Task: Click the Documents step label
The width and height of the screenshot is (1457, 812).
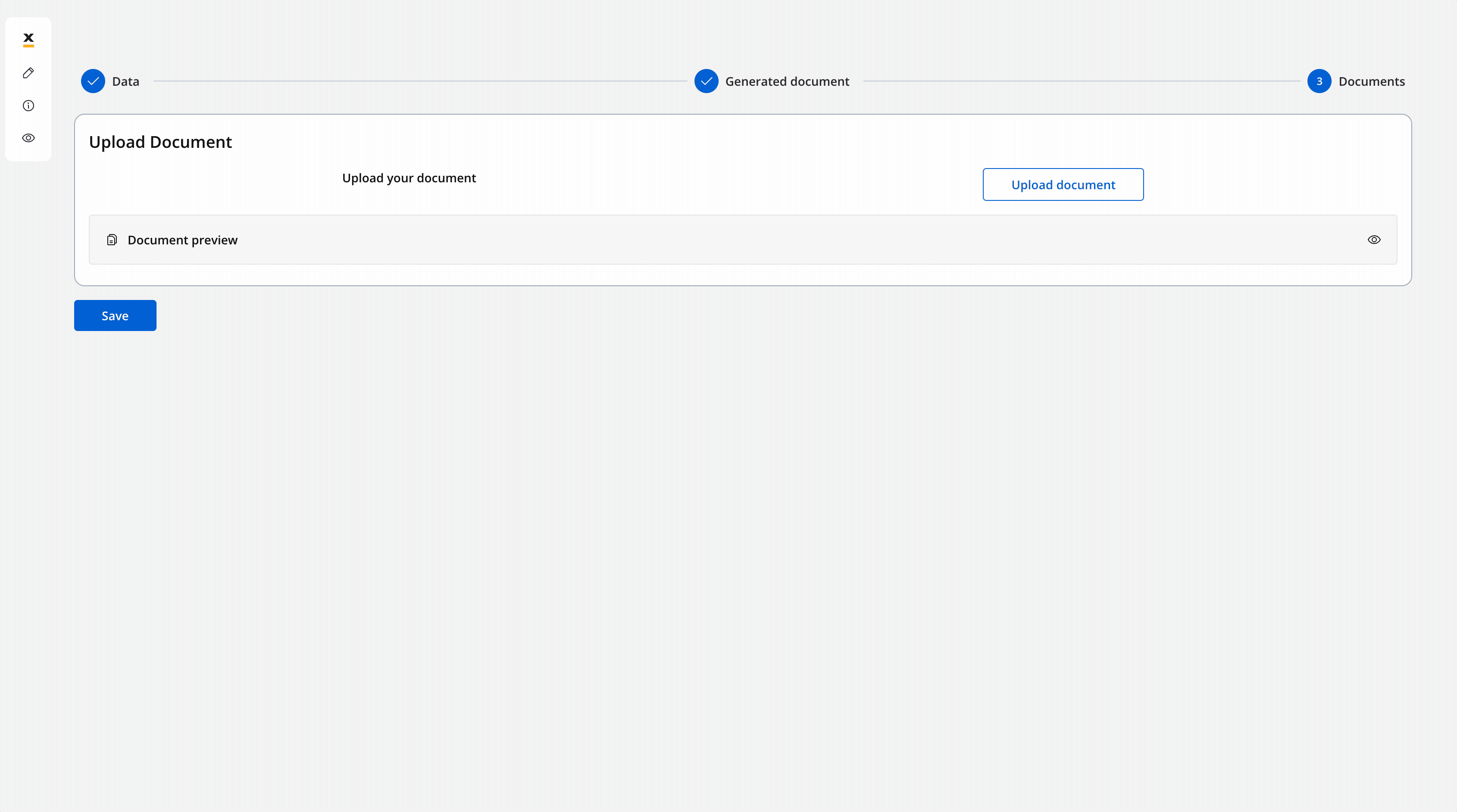Action: pyautogui.click(x=1371, y=81)
